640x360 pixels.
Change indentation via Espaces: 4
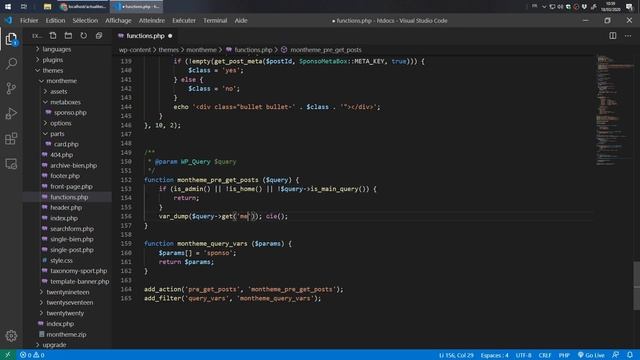[494, 355]
